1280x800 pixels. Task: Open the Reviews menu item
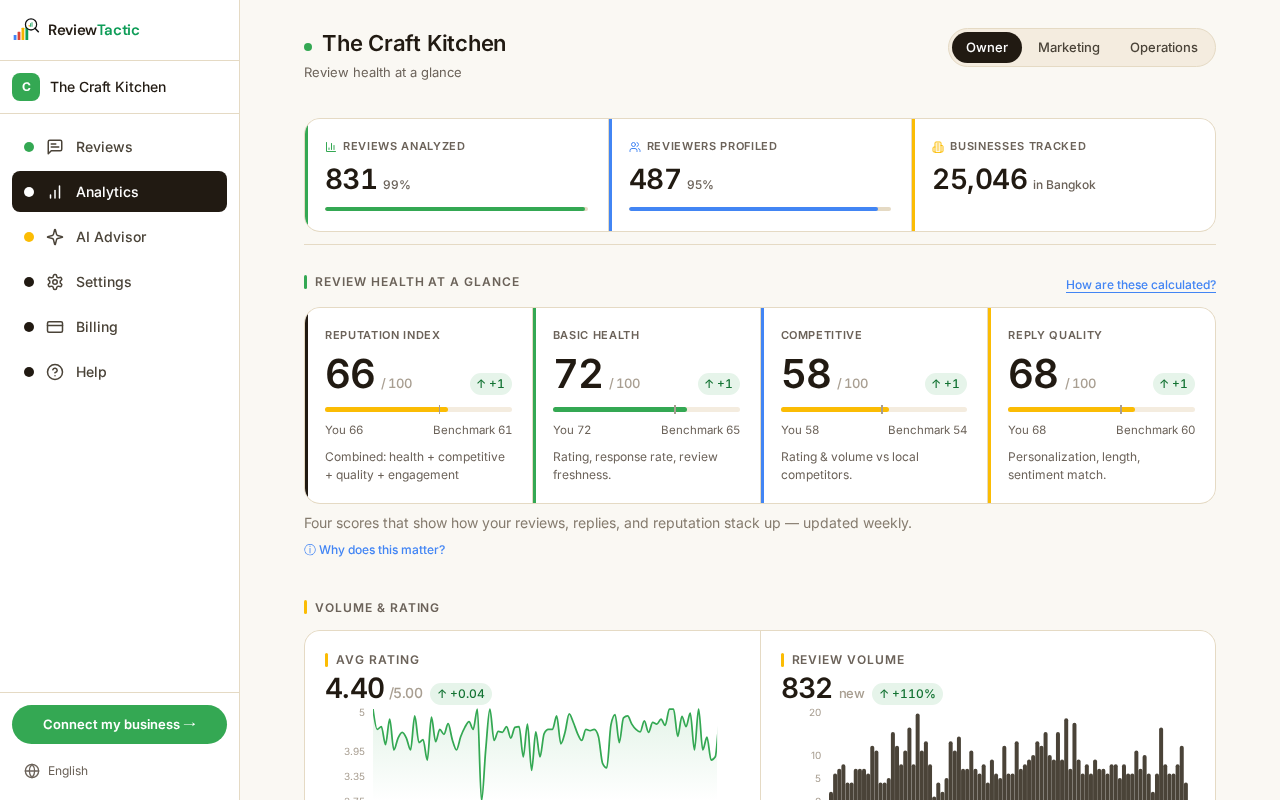point(120,147)
